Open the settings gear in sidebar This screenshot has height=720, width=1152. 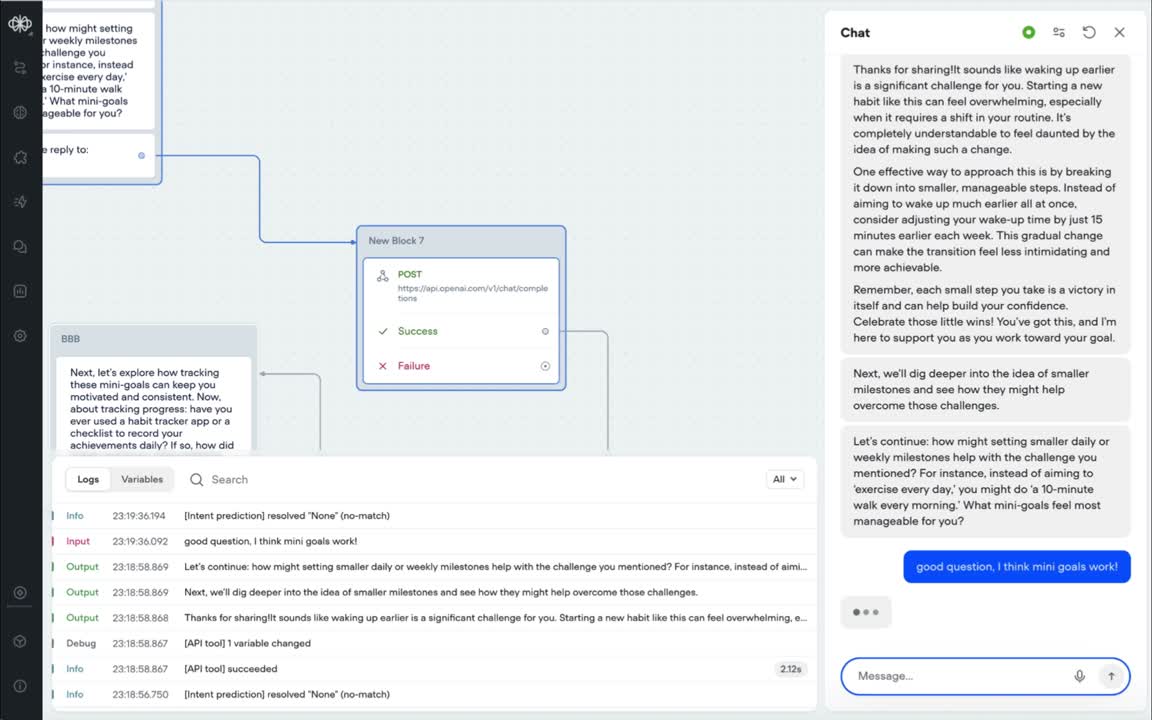point(20,336)
